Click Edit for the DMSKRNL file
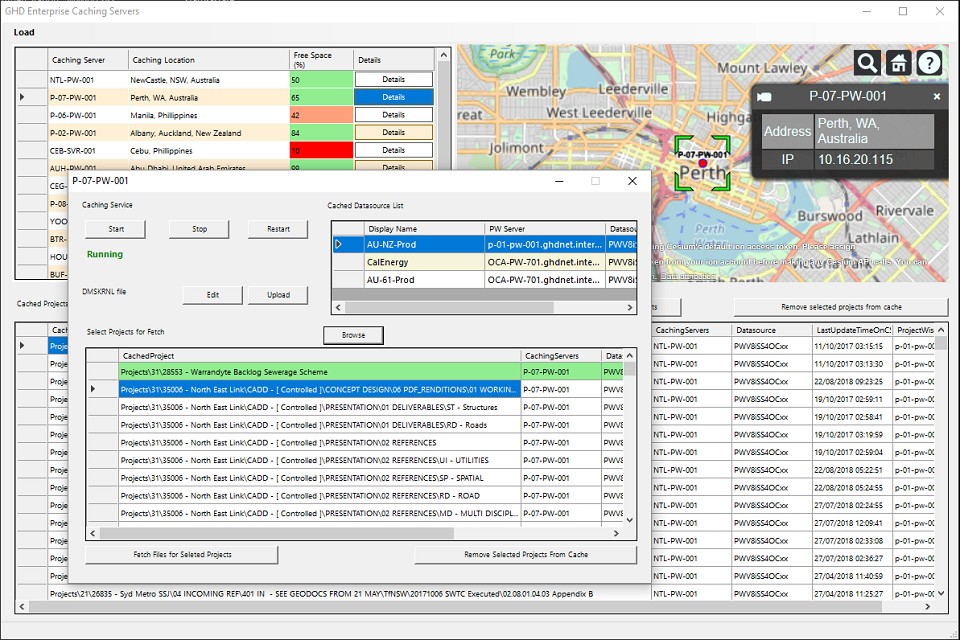This screenshot has height=640, width=960. point(213,295)
